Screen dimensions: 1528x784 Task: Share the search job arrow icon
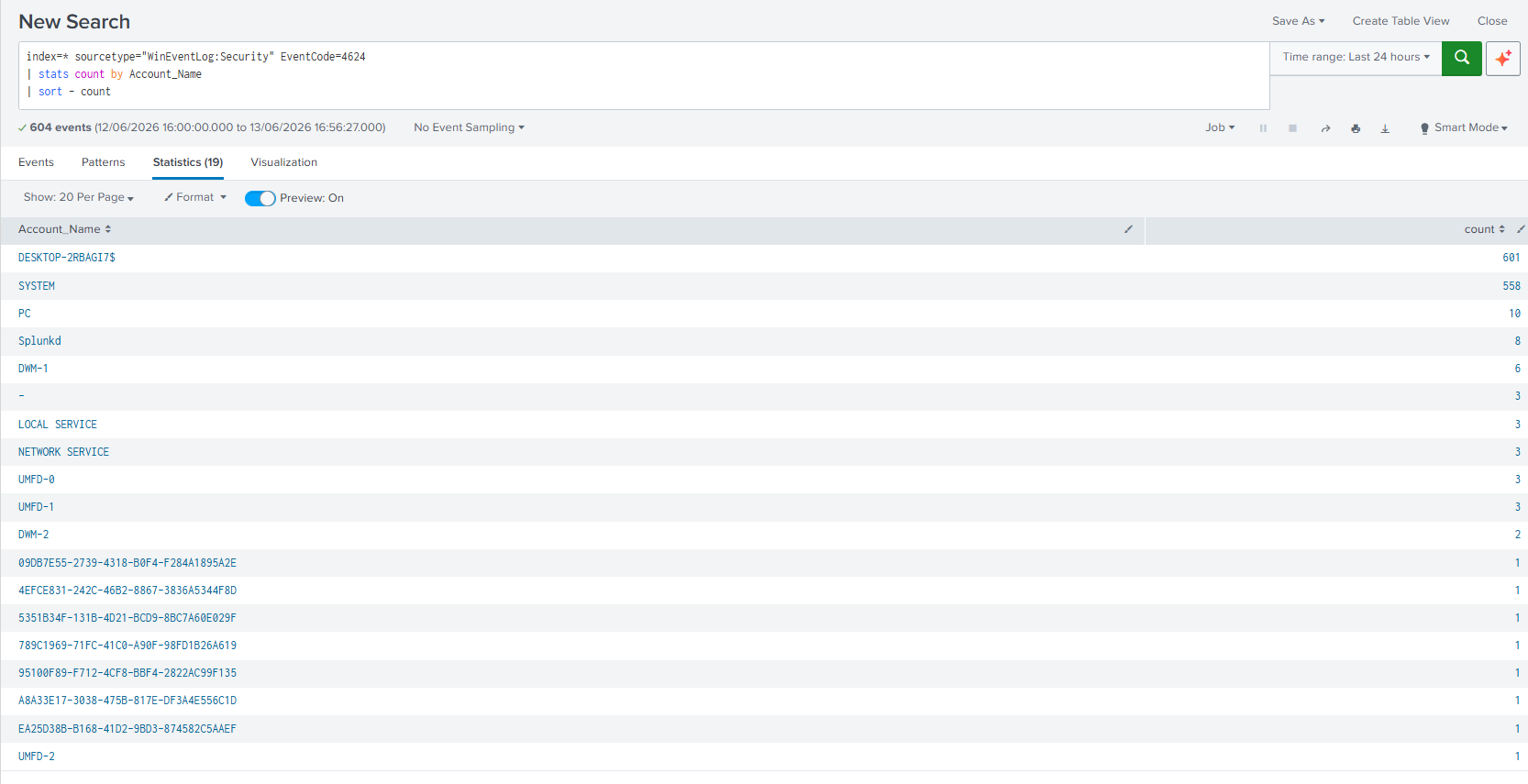[x=1325, y=128]
